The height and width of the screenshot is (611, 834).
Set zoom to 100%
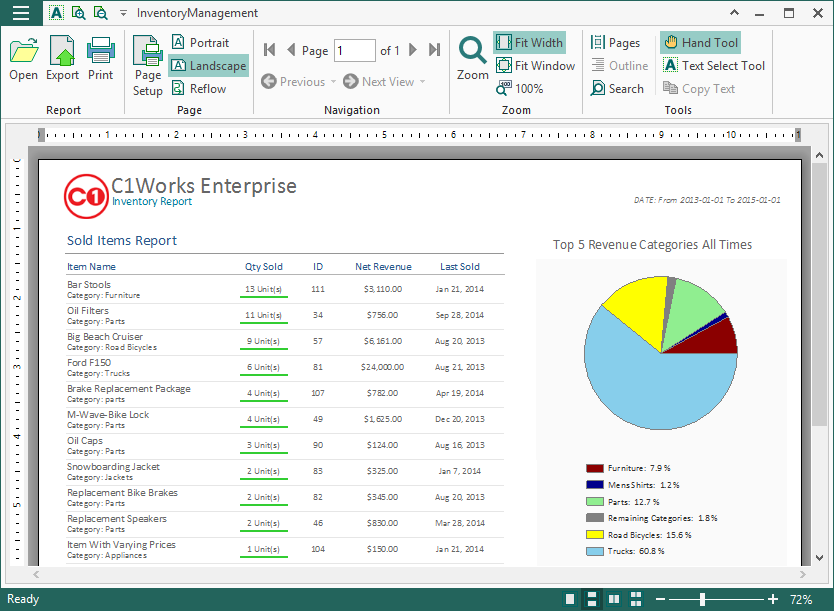coord(520,88)
